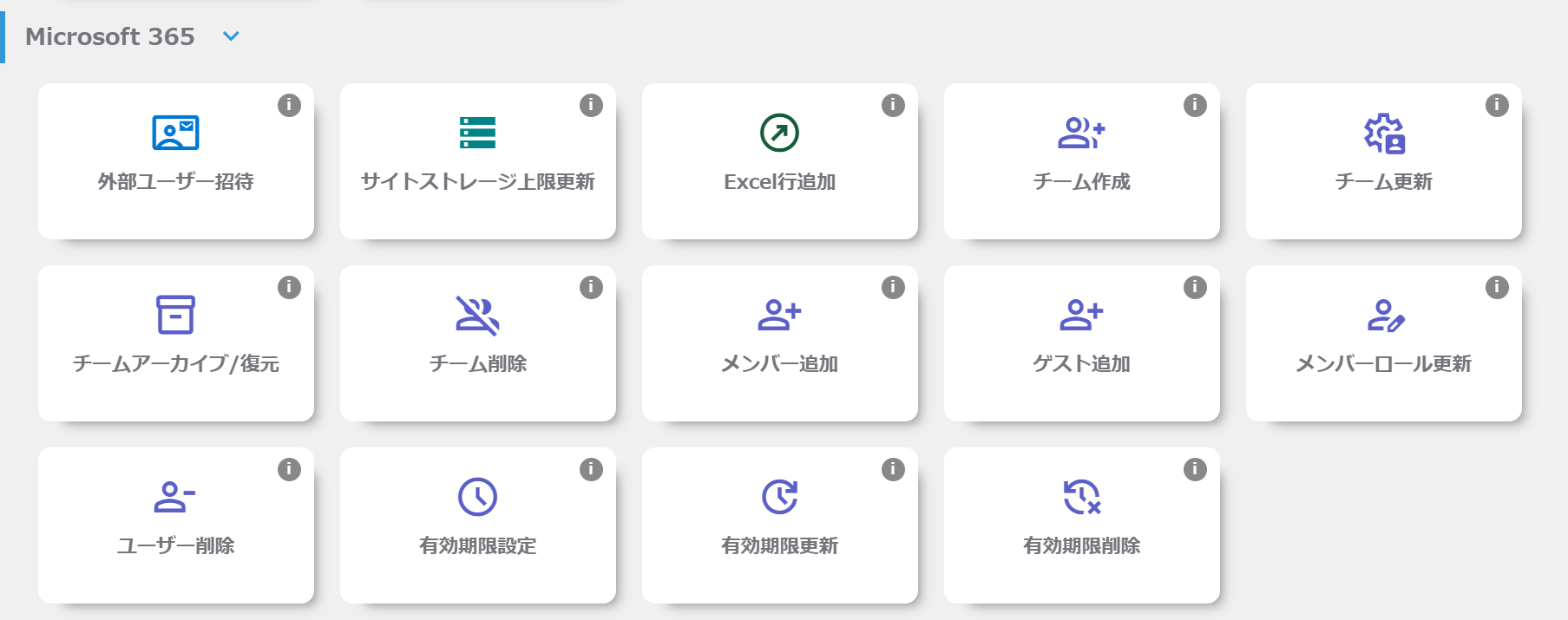Click the ユーザー削除 remove person icon
This screenshot has height=620, width=1568.
click(x=175, y=497)
